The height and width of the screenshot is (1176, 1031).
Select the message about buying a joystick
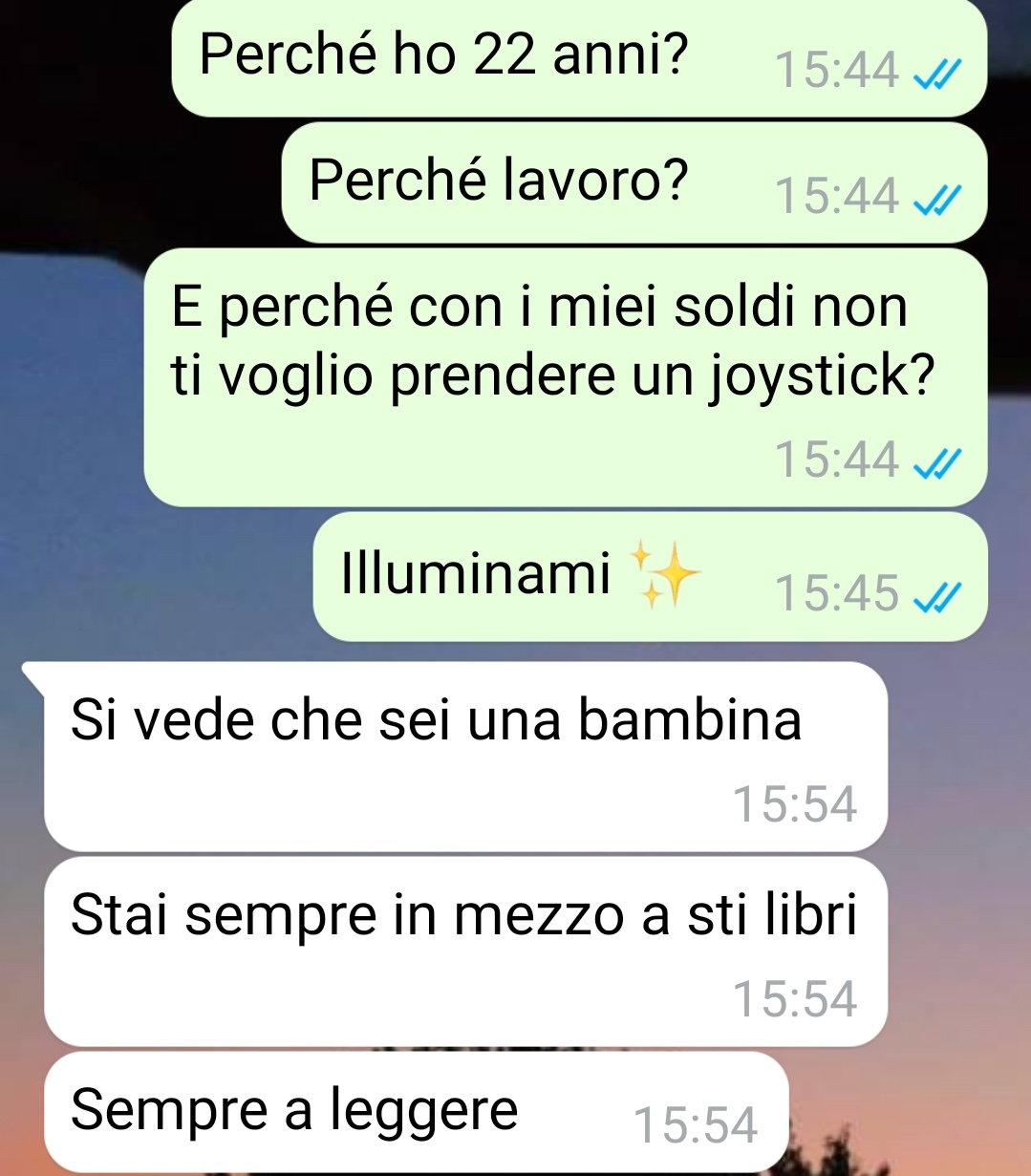pyautogui.click(x=566, y=378)
